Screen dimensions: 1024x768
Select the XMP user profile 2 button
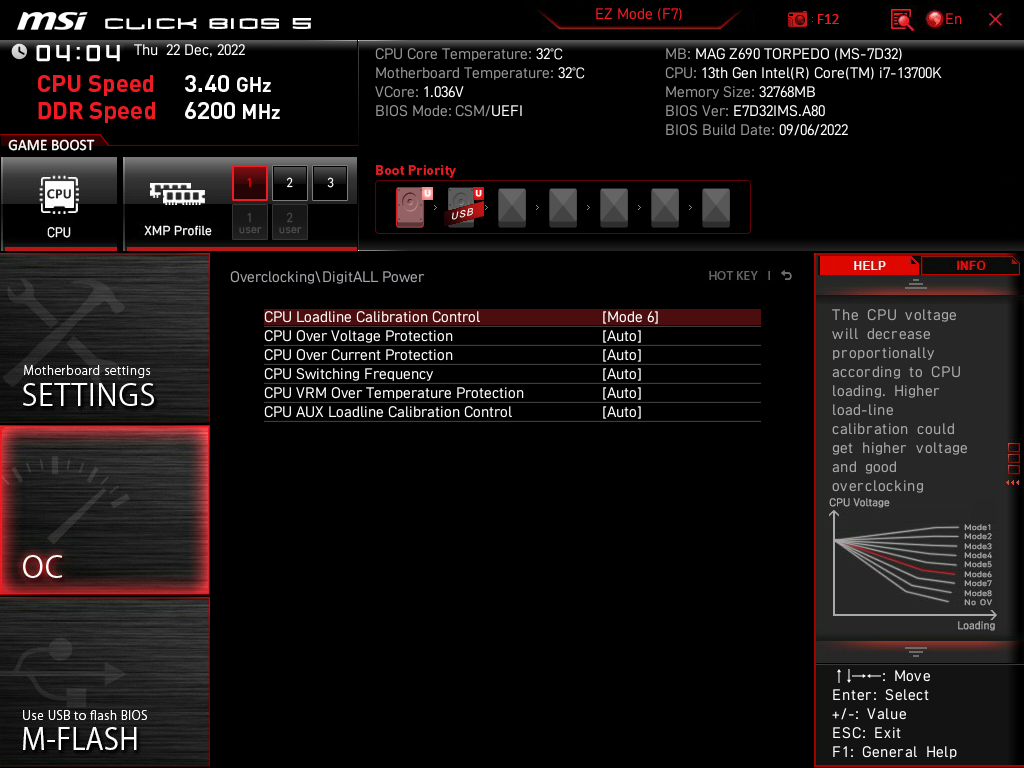pyautogui.click(x=289, y=222)
